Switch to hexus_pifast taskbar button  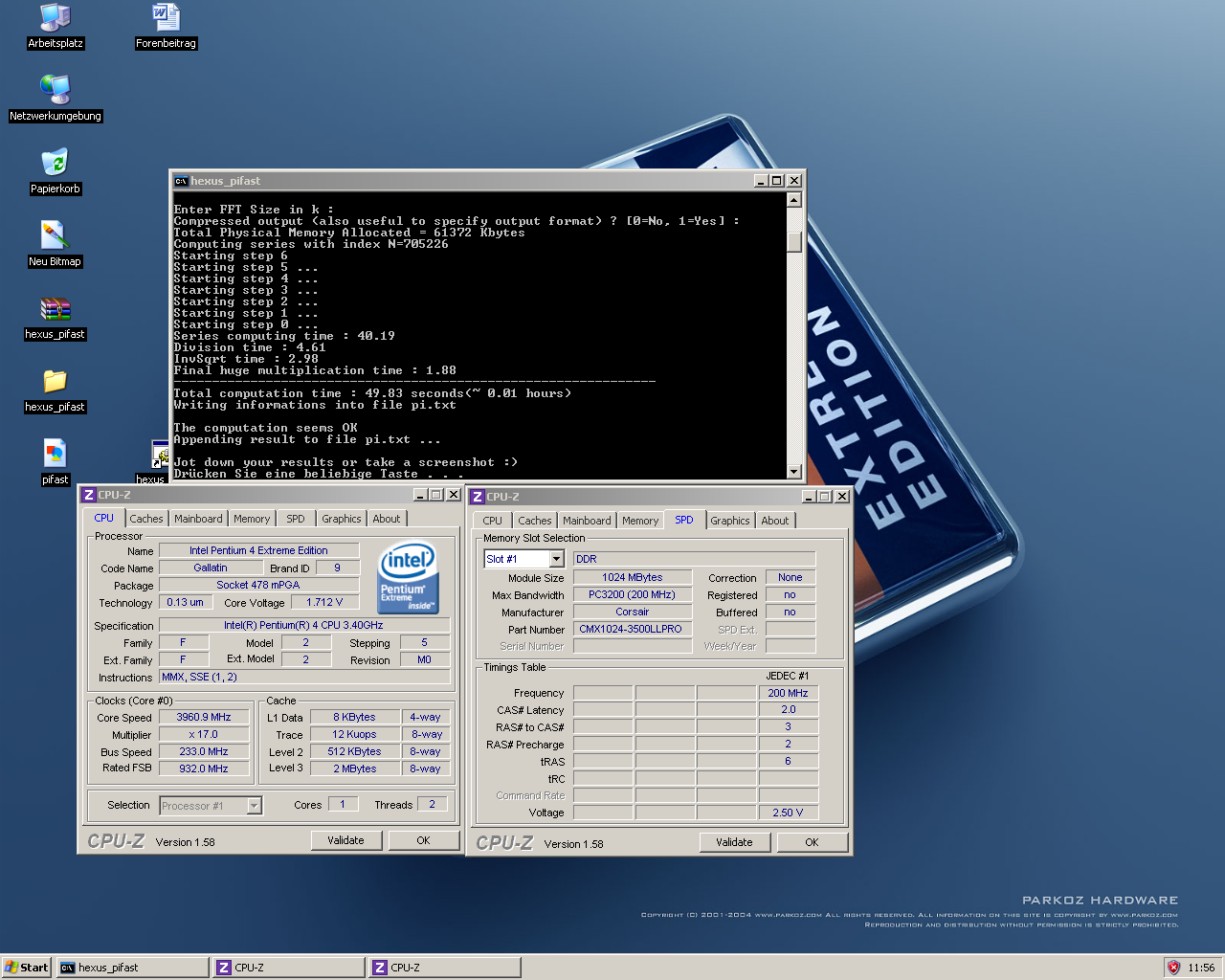[x=132, y=968]
